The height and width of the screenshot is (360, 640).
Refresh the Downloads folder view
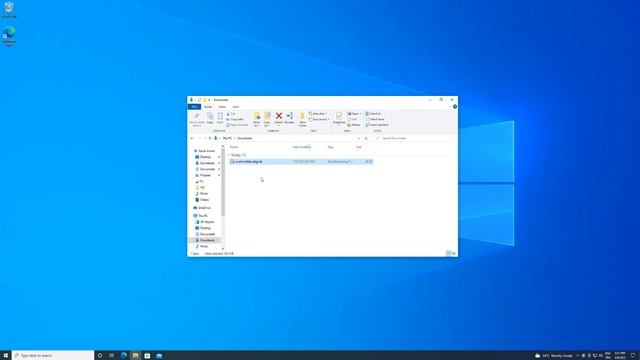(x=366, y=138)
